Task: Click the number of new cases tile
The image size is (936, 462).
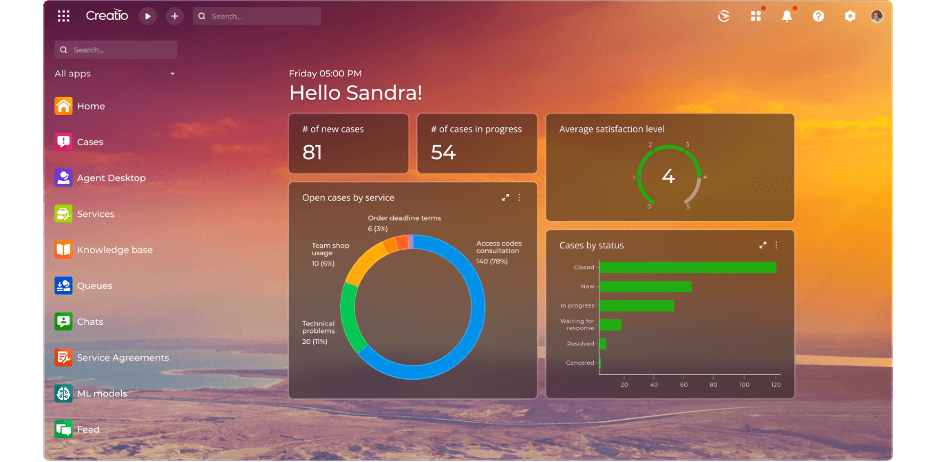Action: 349,143
